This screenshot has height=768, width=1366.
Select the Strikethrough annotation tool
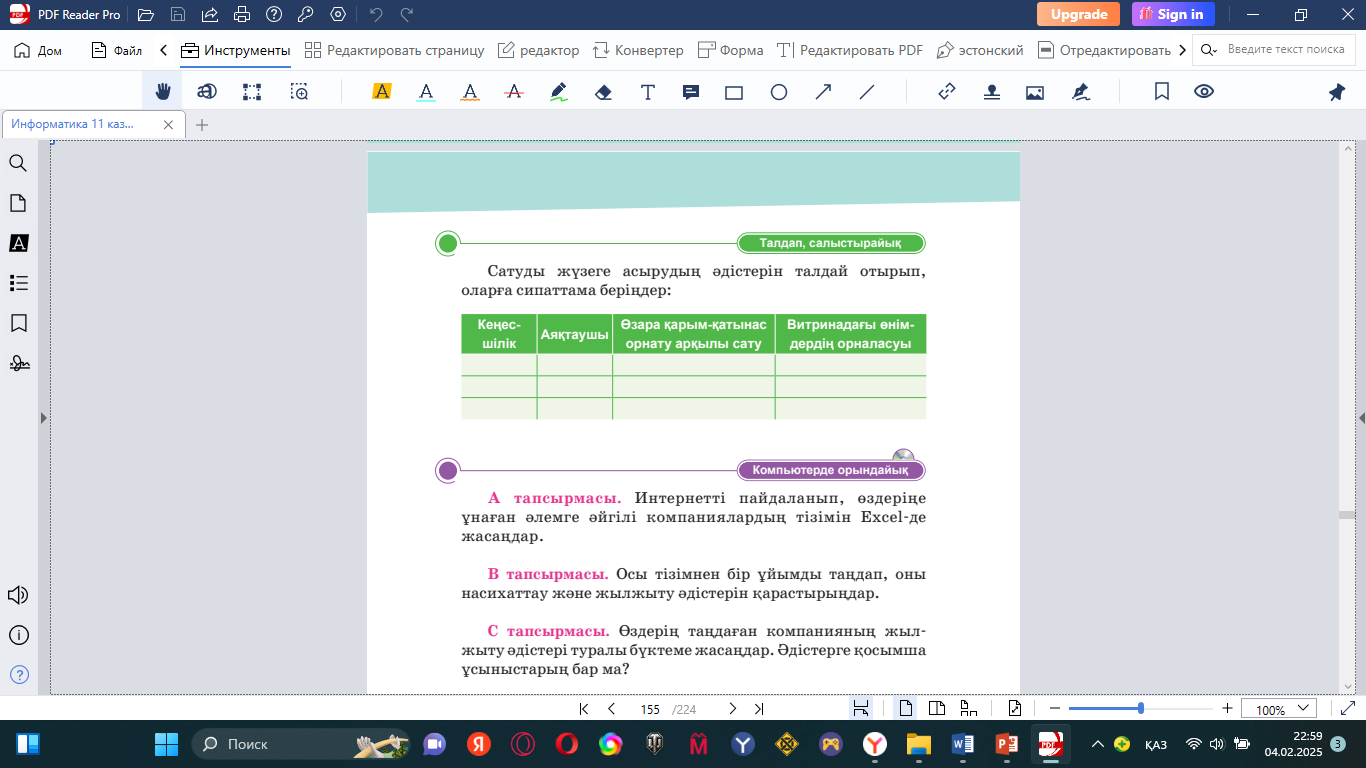[514, 92]
